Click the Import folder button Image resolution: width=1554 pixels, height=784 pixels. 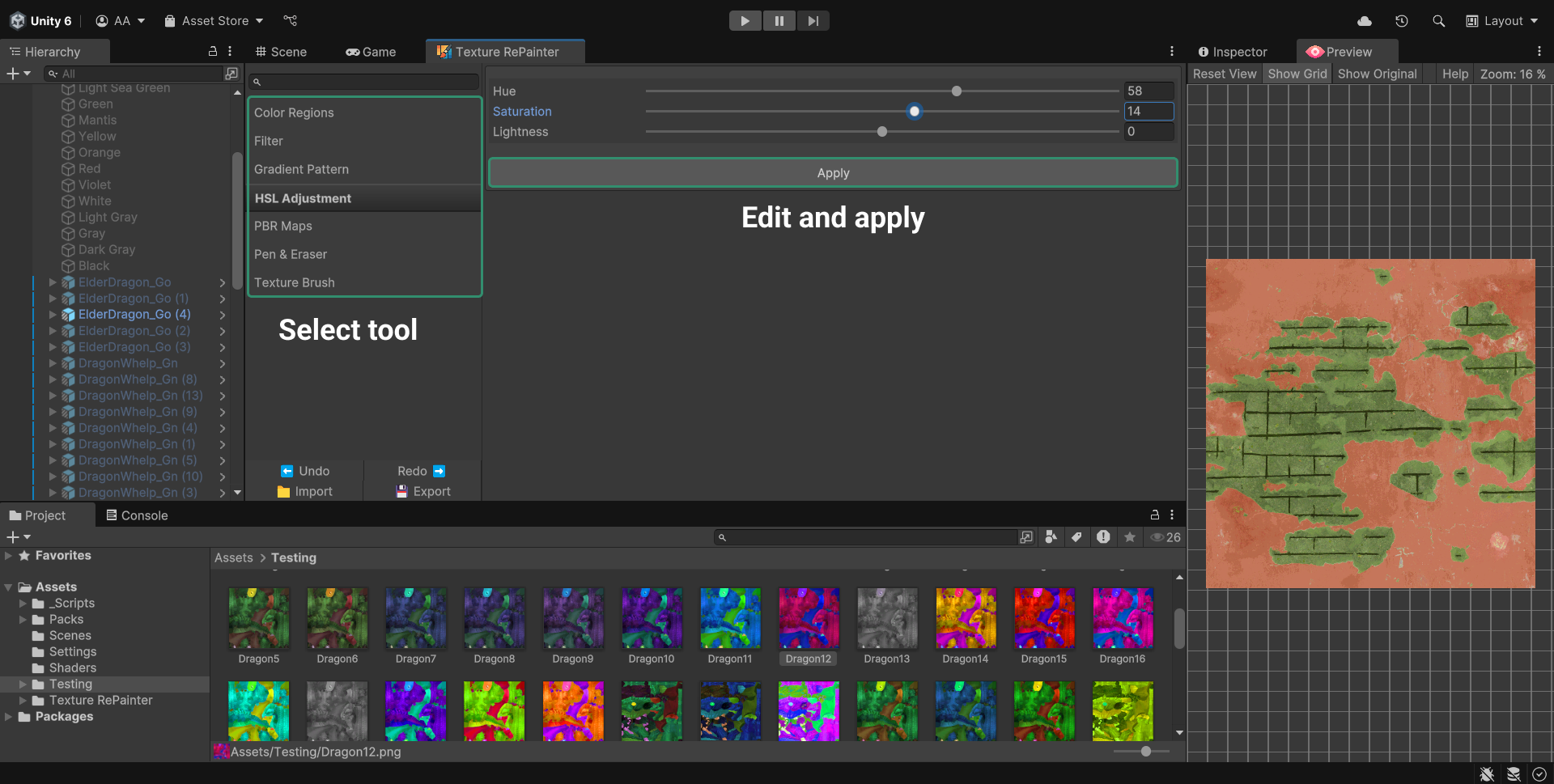click(304, 491)
